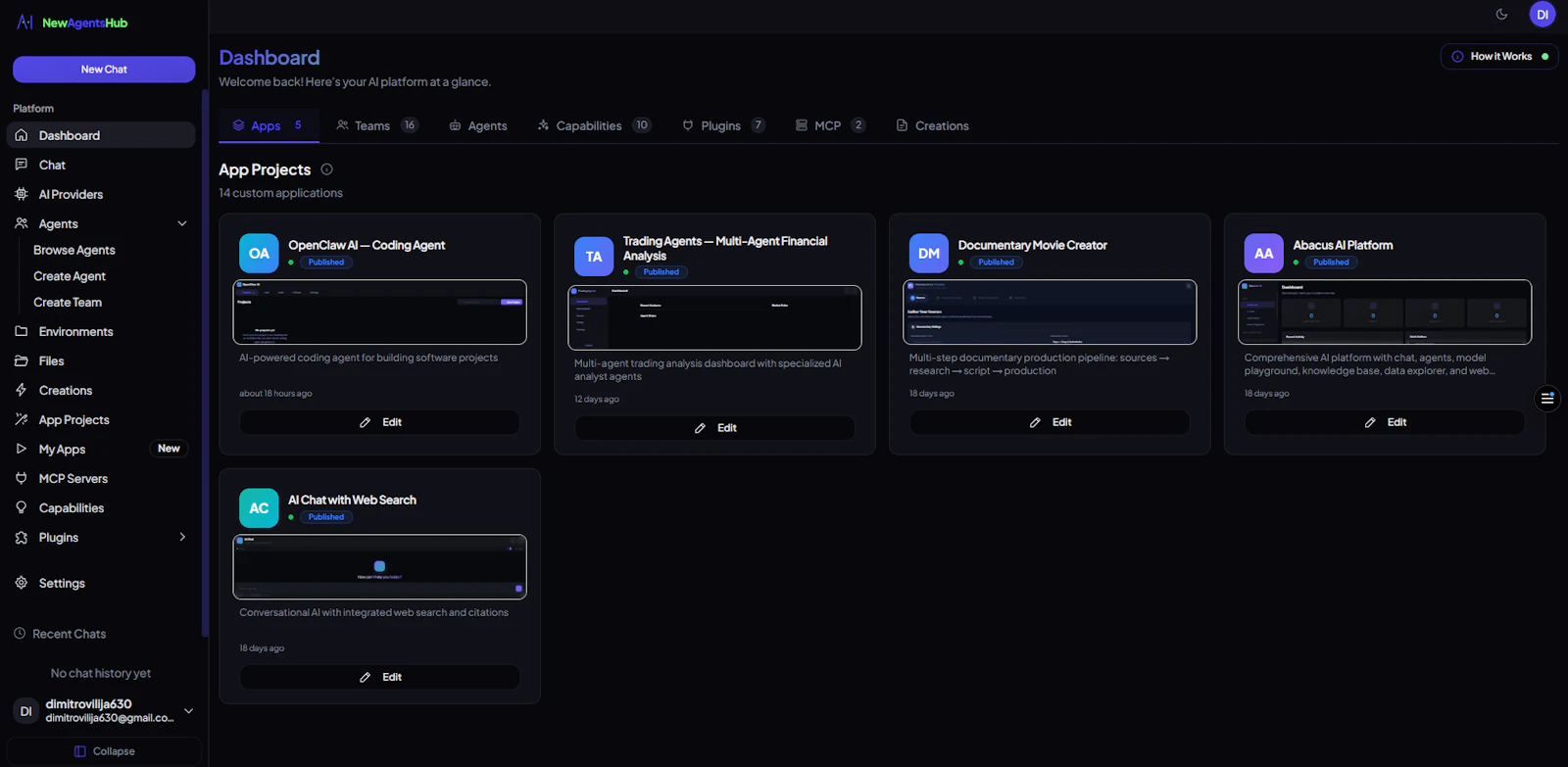Screen dimensions: 1568x767
Task: Click Published badge on Abacus AI Platform
Action: click(1331, 263)
